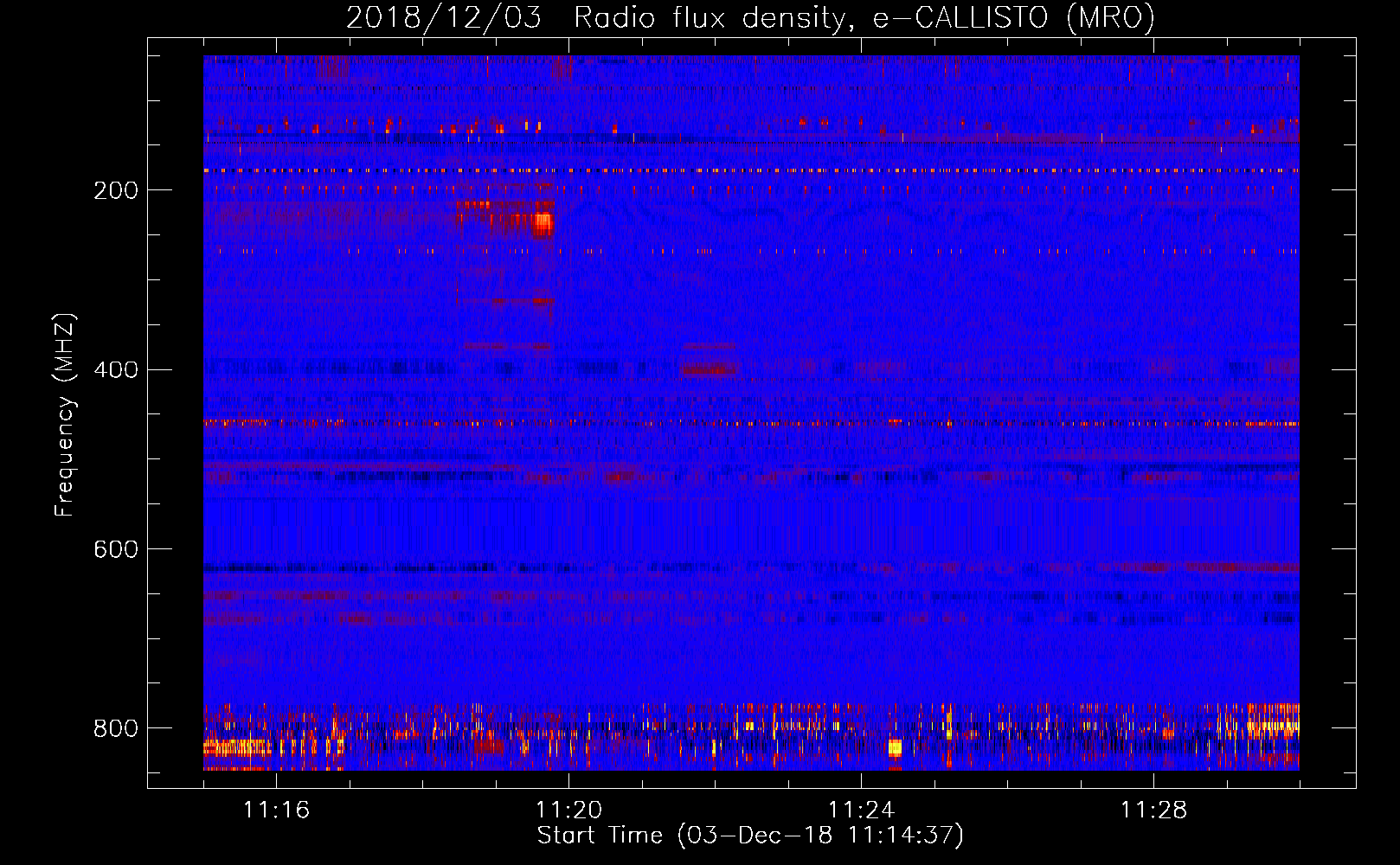Click the 400 frequency tick label
The image size is (1400, 865).
point(116,370)
